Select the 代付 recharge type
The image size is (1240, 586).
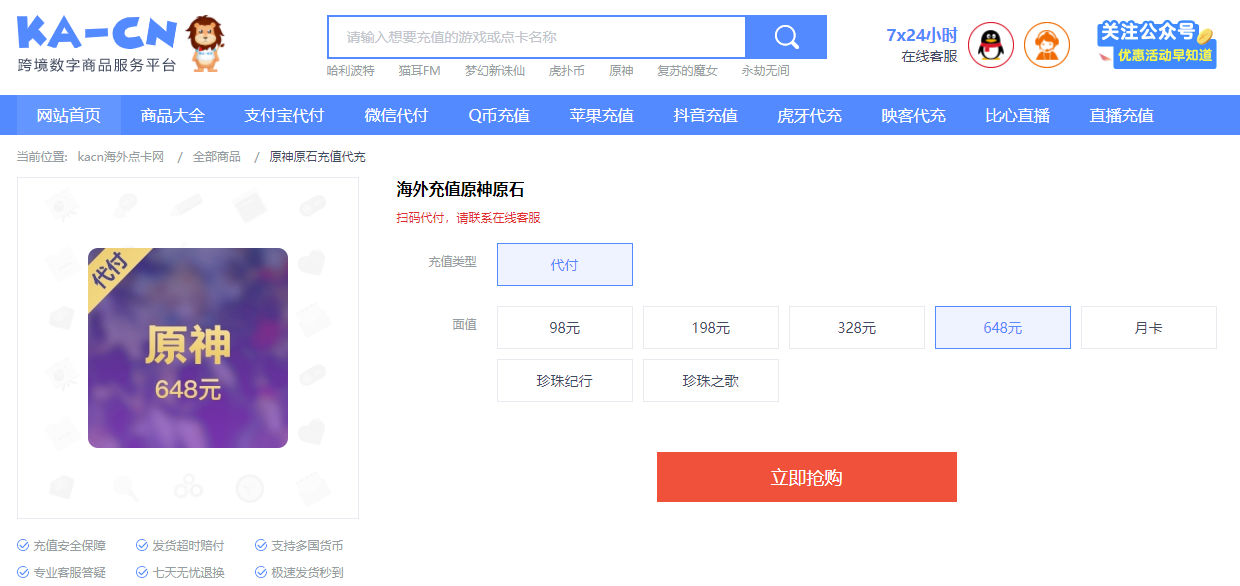click(565, 265)
